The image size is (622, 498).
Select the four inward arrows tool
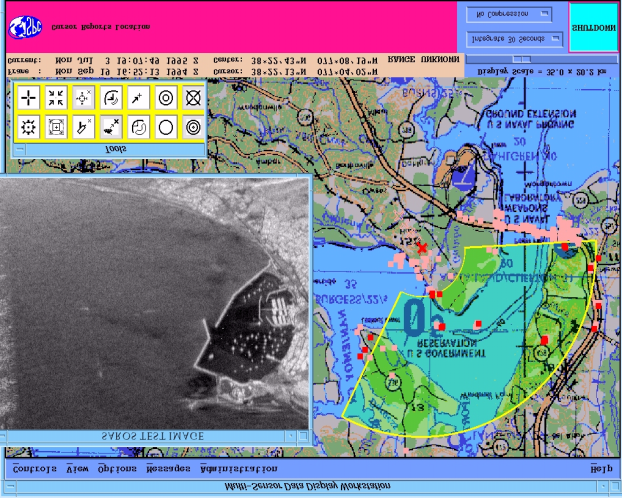tap(56, 98)
